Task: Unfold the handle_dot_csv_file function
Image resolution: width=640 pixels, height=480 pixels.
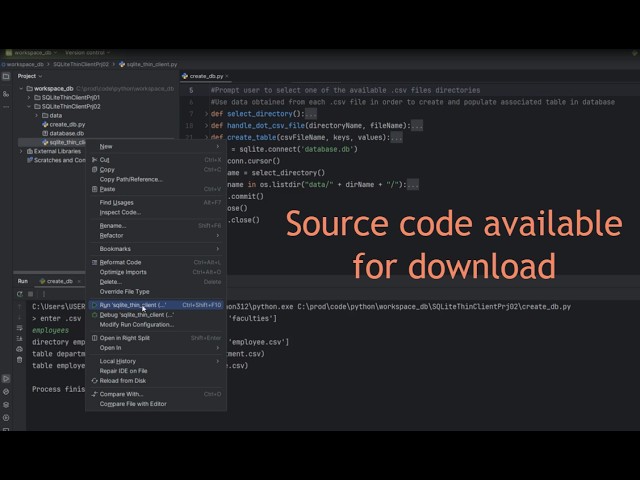Action: 206,126
